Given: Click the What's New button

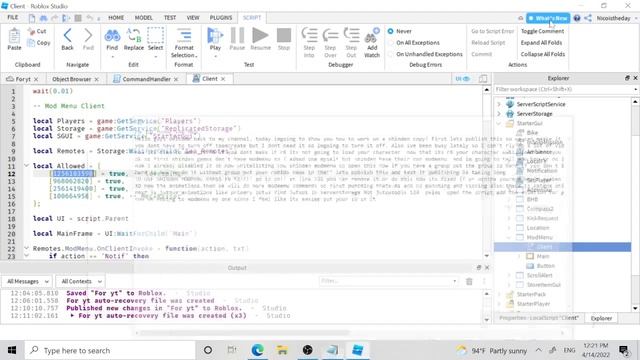Looking at the screenshot, I should click(x=548, y=18).
